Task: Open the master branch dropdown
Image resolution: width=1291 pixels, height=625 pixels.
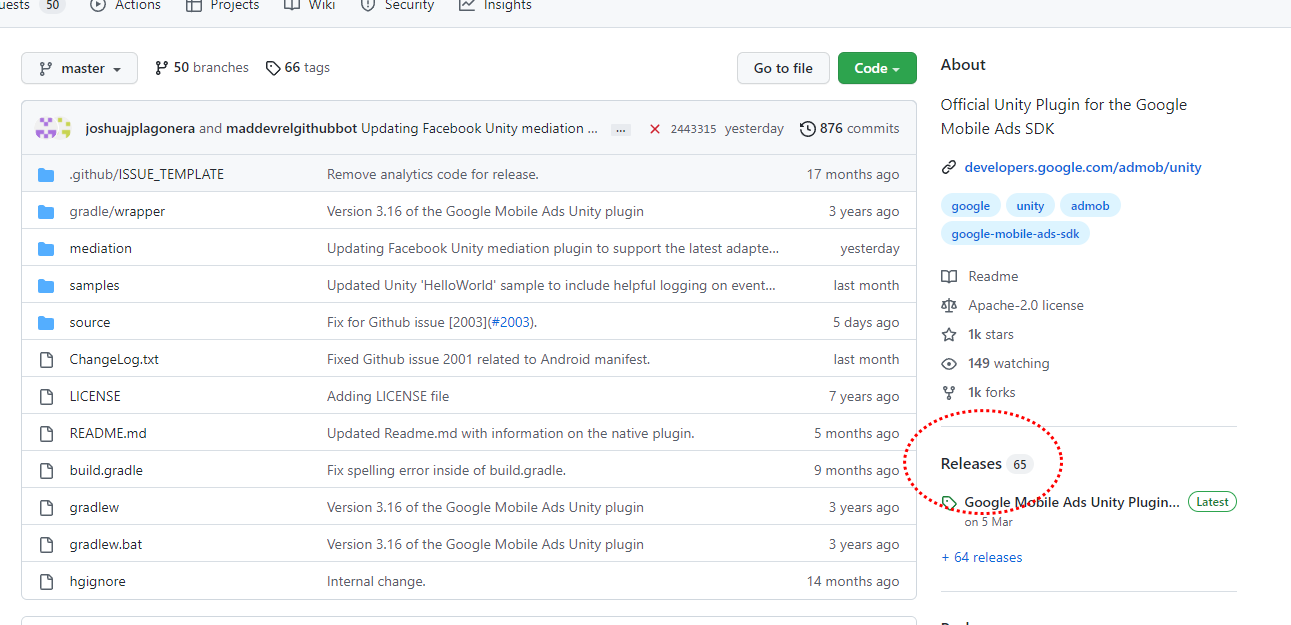Action: [x=79, y=68]
